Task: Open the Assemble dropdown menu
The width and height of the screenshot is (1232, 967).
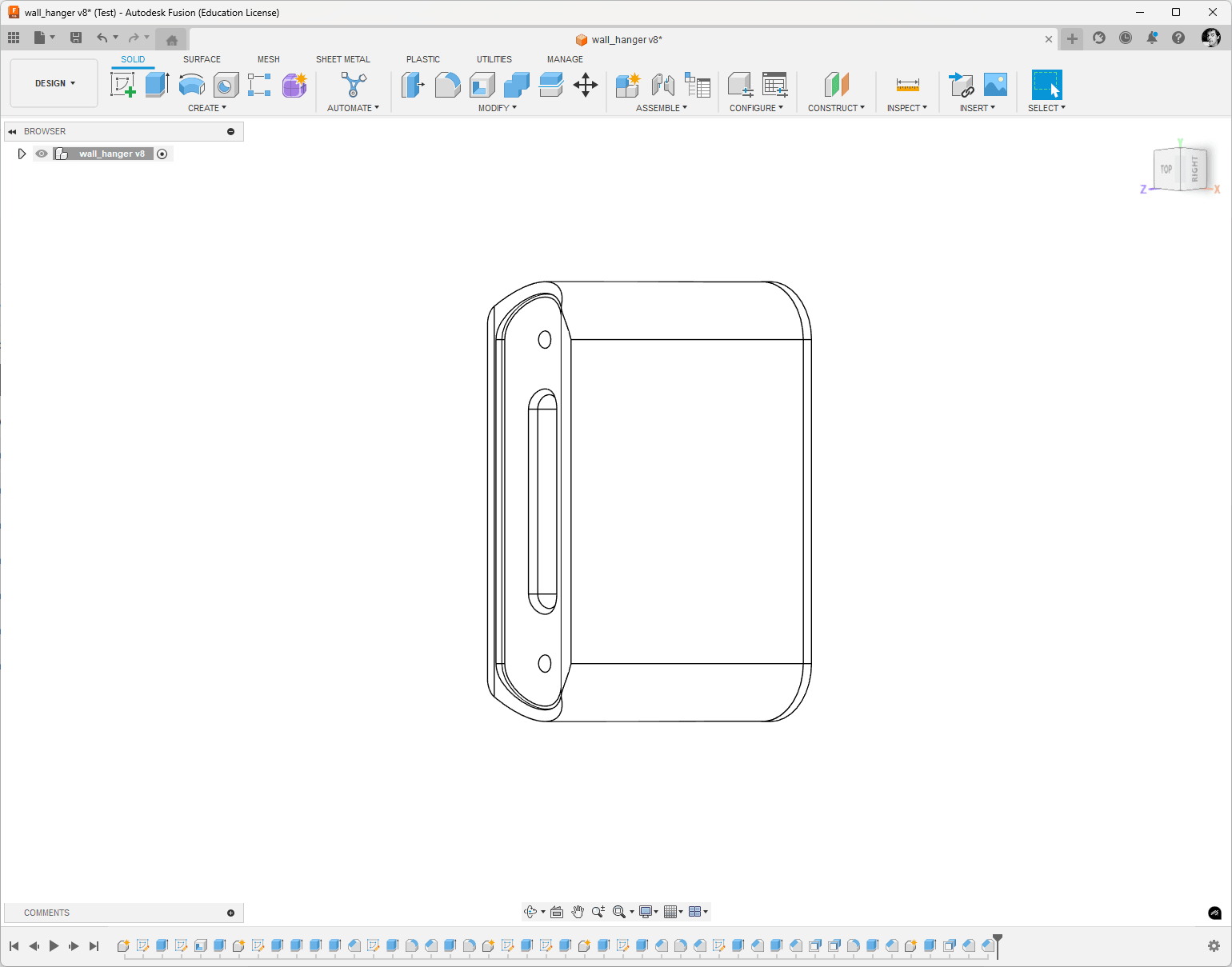Action: [x=662, y=108]
